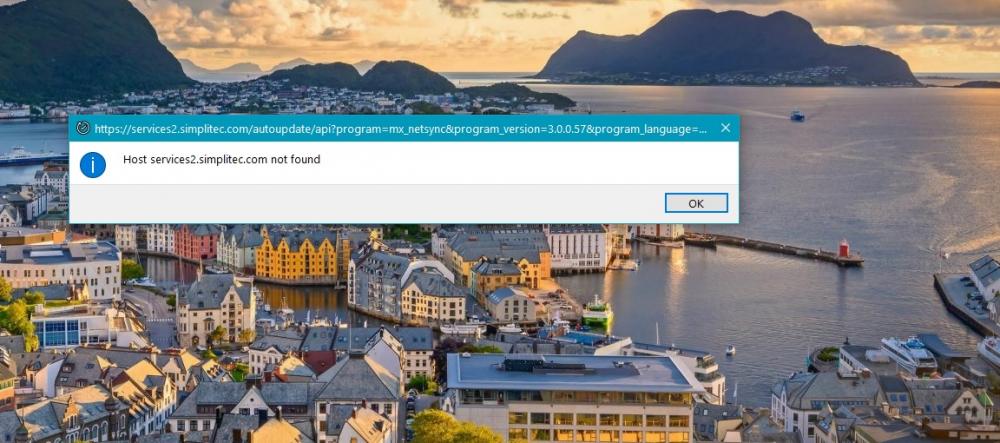Click the white yacht docked at right

click(909, 354)
